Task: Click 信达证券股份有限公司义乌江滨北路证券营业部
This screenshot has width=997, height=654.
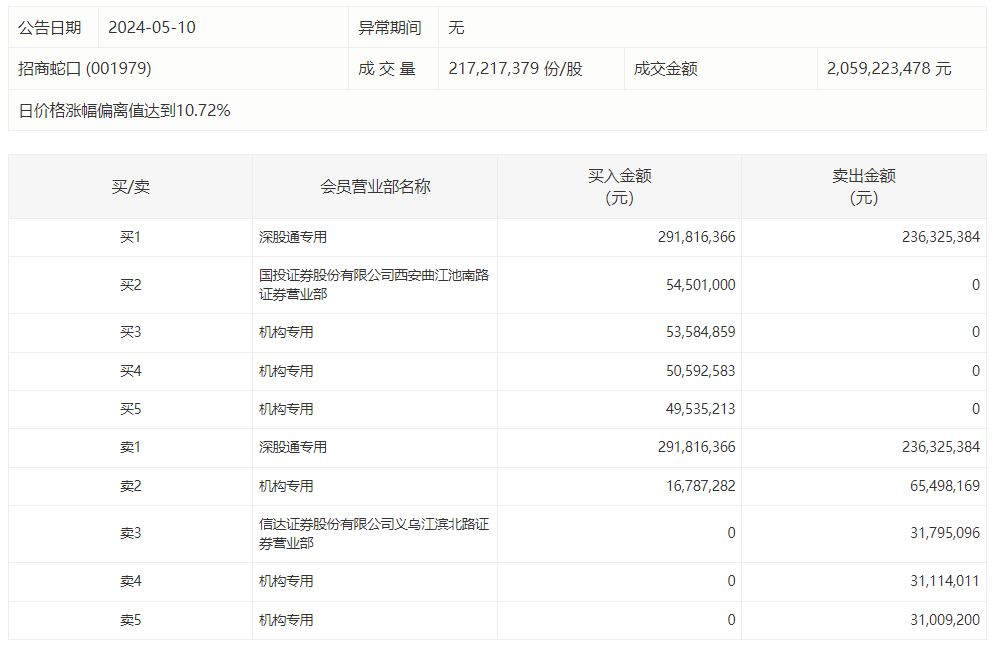Action: 374,533
